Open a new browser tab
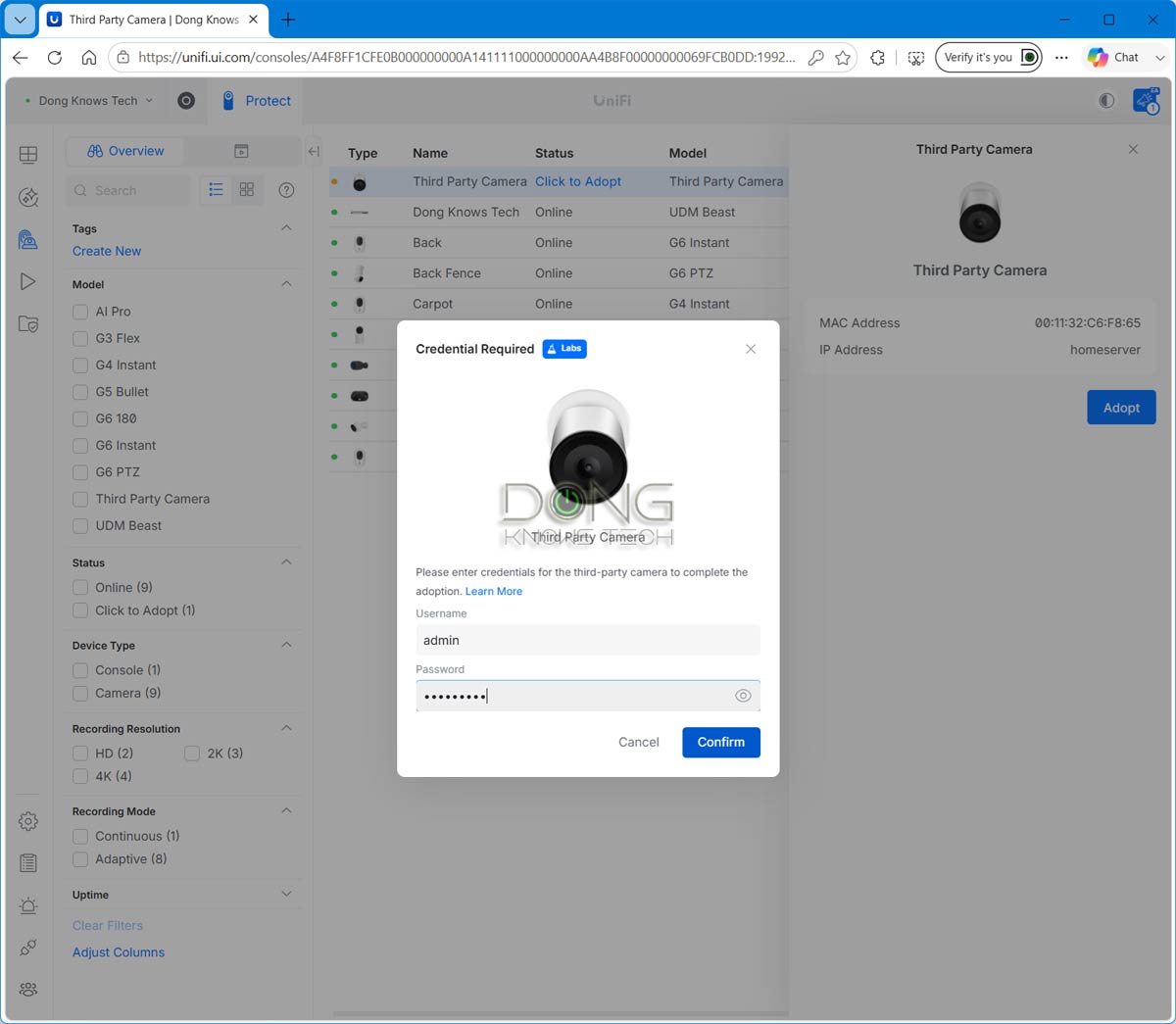 288,20
